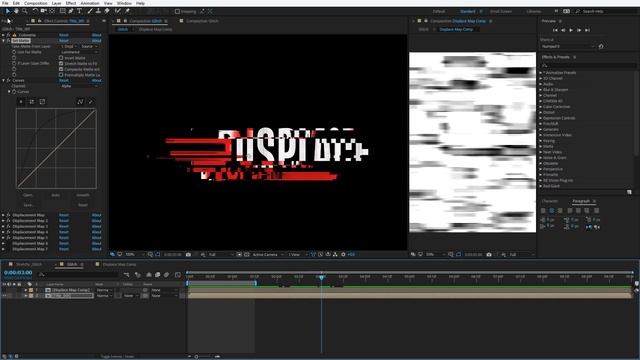This screenshot has width=640, height=360.
Task: Select the Rectangle shape tool
Action: [x=62, y=11]
